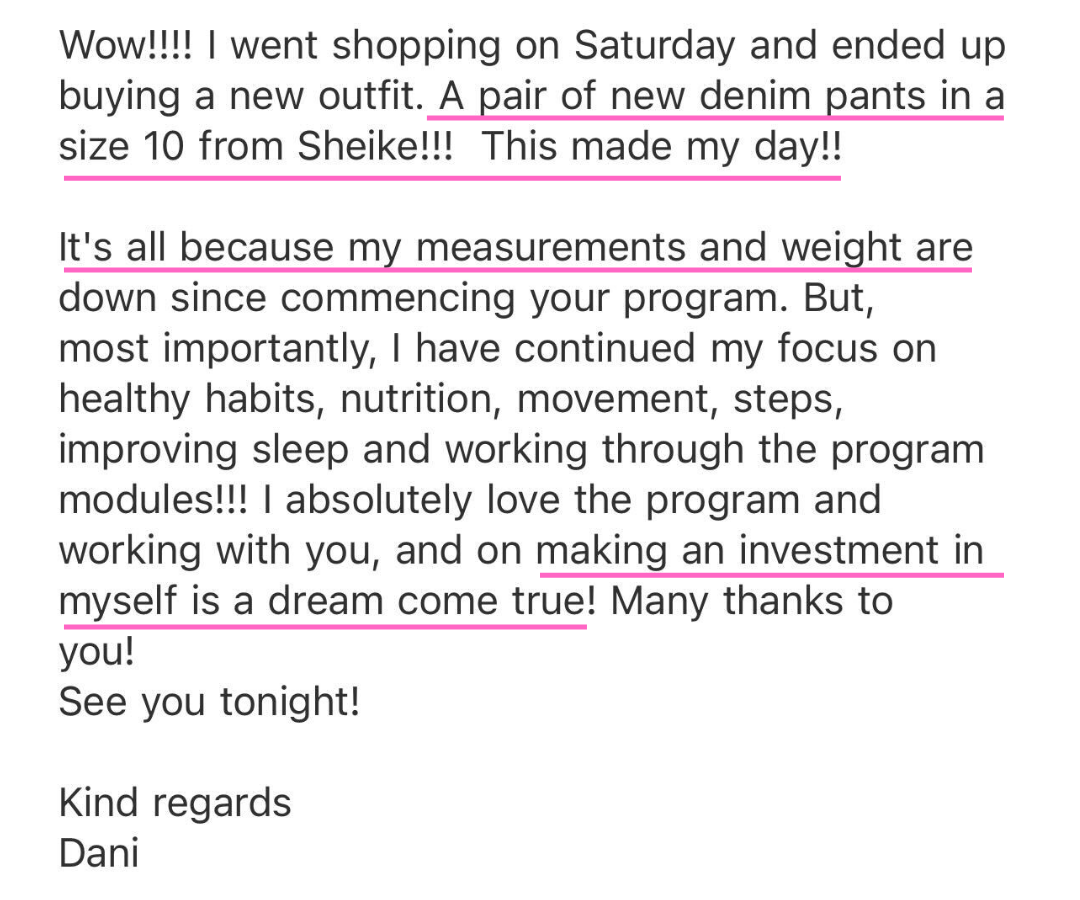Click "improving sleep" in the paragraph

204,450
